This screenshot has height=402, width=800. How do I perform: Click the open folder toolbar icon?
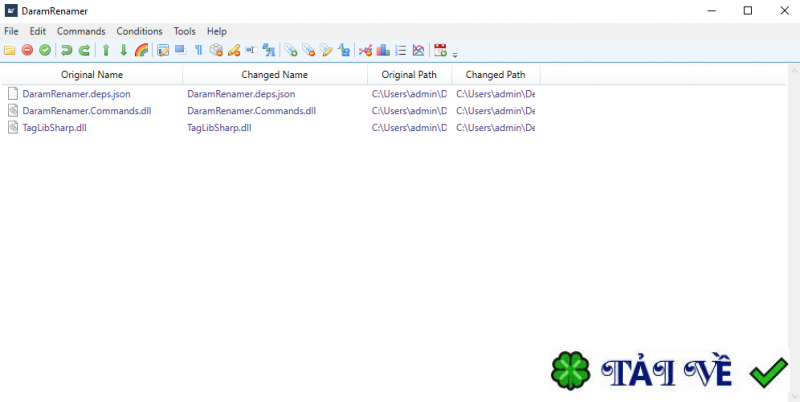point(10,50)
